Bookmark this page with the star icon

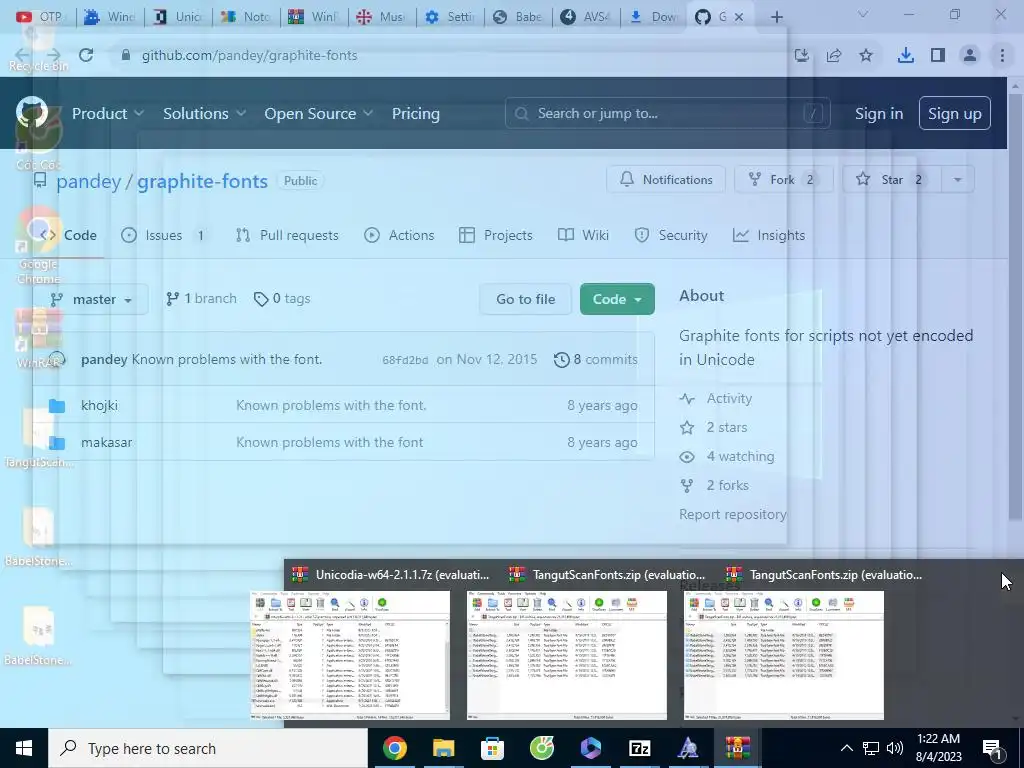pyautogui.click(x=866, y=56)
